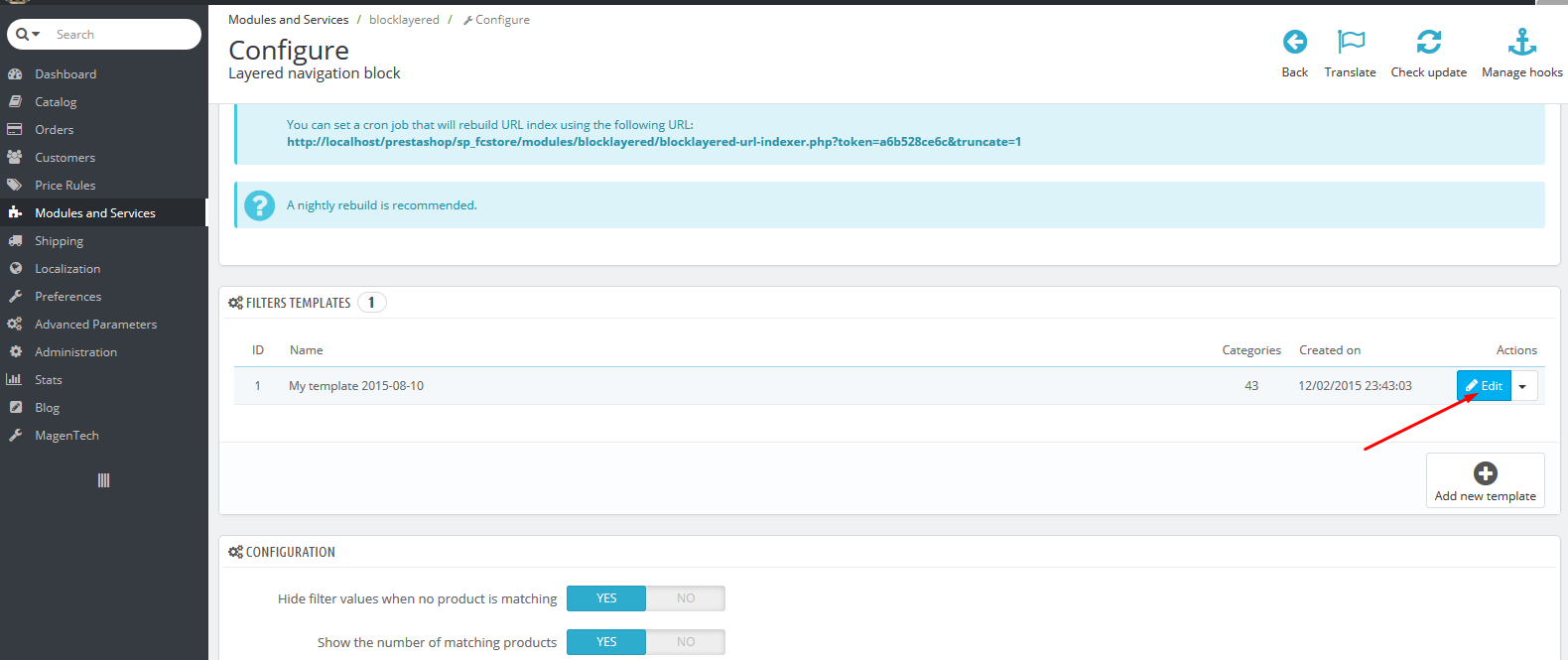Viewport: 1568px width, 660px height.
Task: Click the Check update refresh icon
Action: [x=1428, y=42]
